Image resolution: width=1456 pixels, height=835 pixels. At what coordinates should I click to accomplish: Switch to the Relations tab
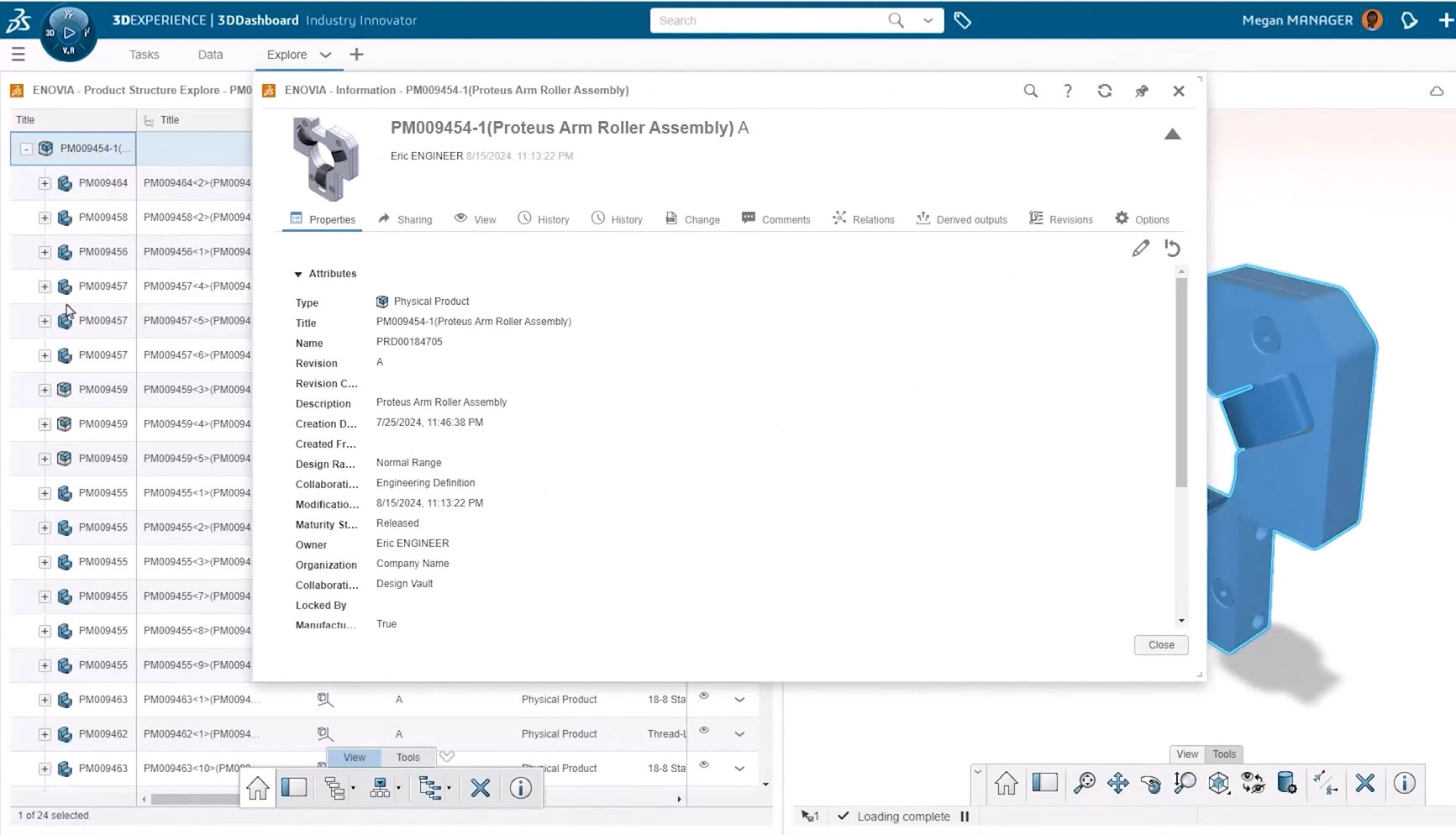point(864,219)
